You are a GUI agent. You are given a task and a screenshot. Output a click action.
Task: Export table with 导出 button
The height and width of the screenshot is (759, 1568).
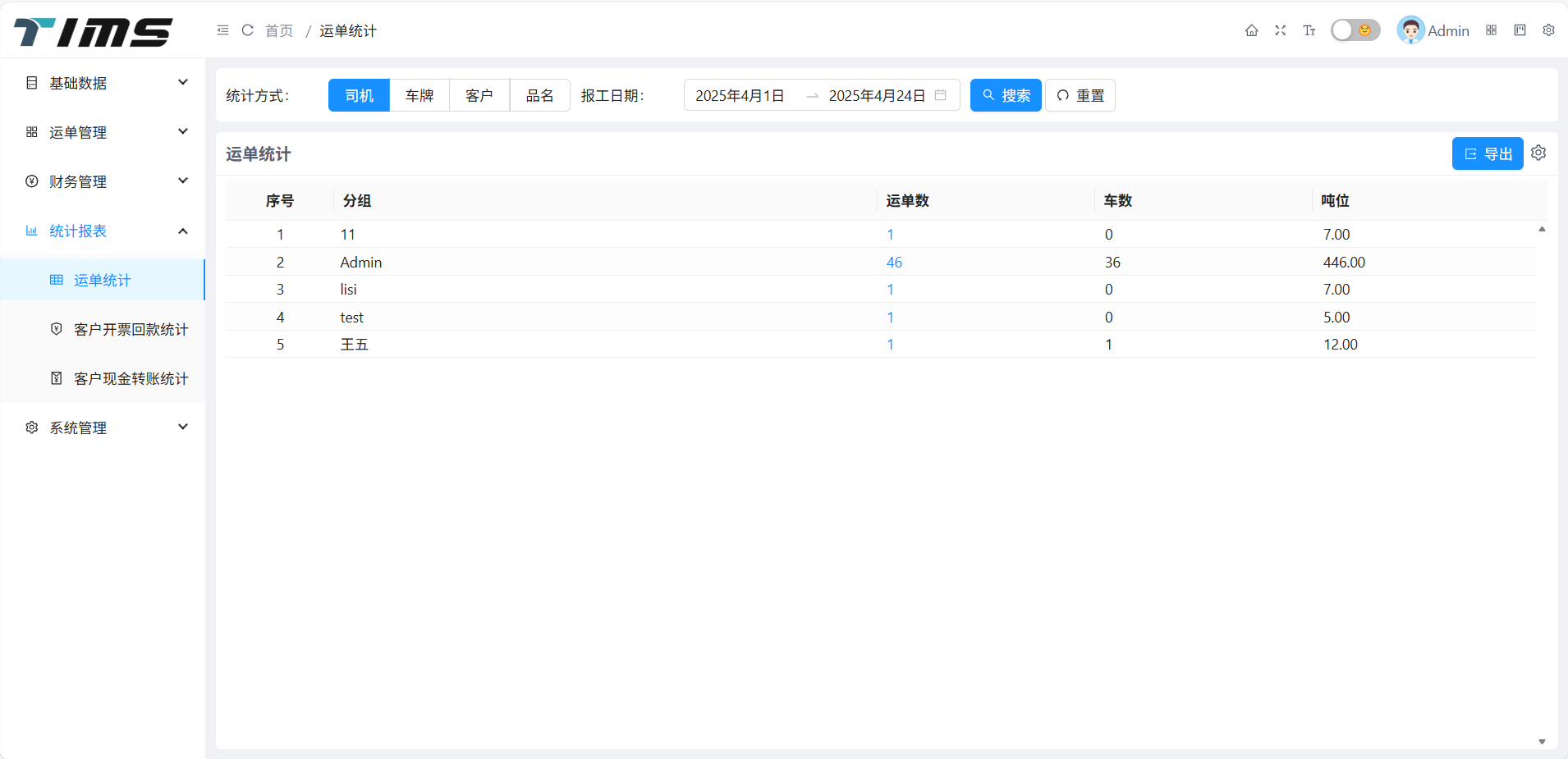point(1487,153)
